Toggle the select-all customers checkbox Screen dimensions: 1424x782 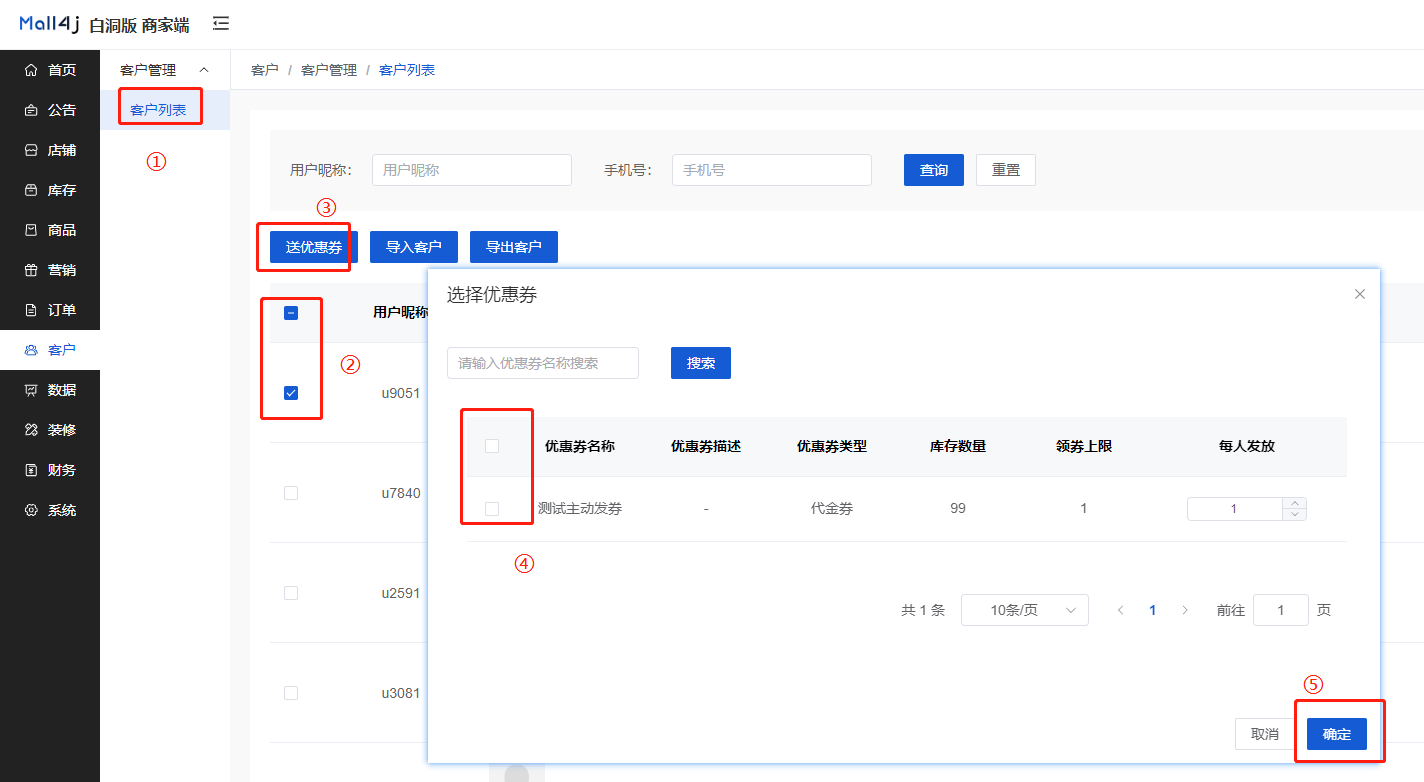coord(291,313)
